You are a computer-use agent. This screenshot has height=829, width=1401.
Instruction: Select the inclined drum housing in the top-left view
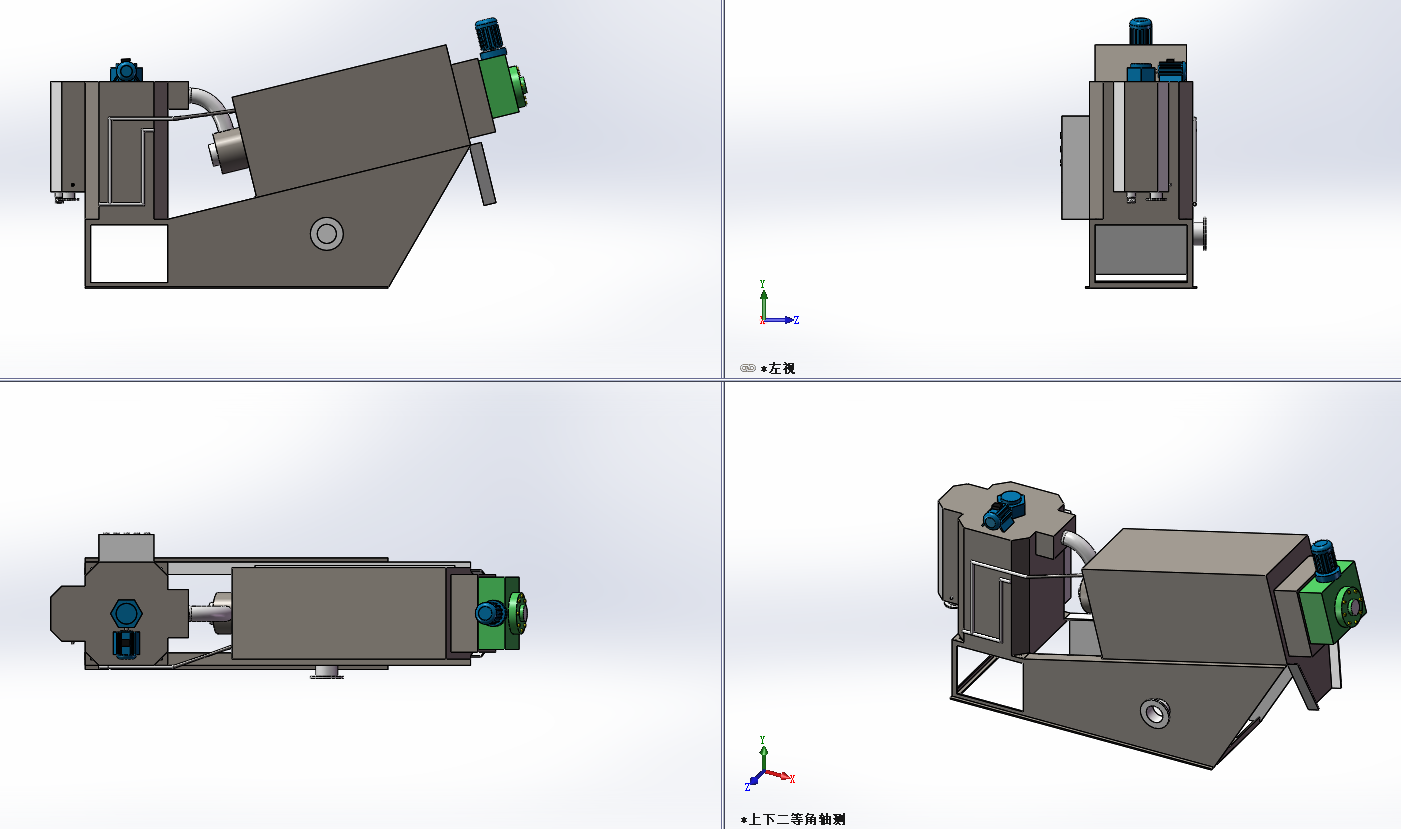(x=351, y=119)
